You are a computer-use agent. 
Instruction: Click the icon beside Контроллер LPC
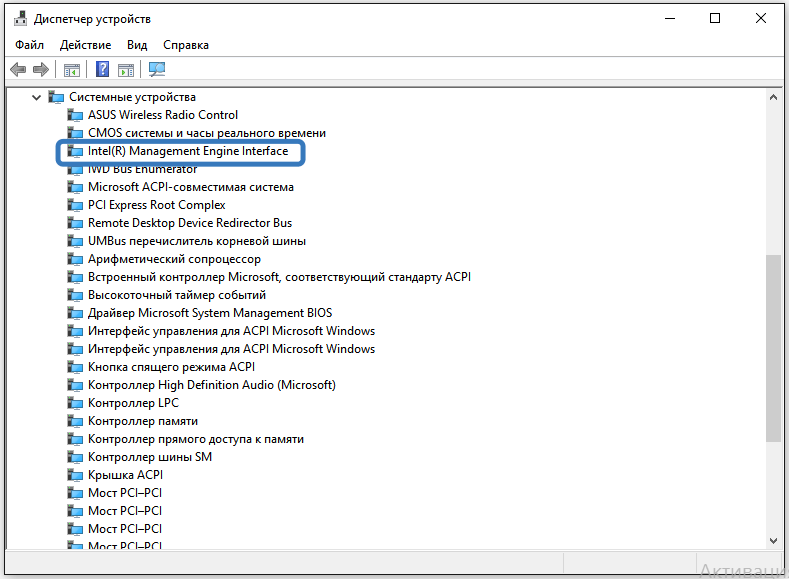75,403
